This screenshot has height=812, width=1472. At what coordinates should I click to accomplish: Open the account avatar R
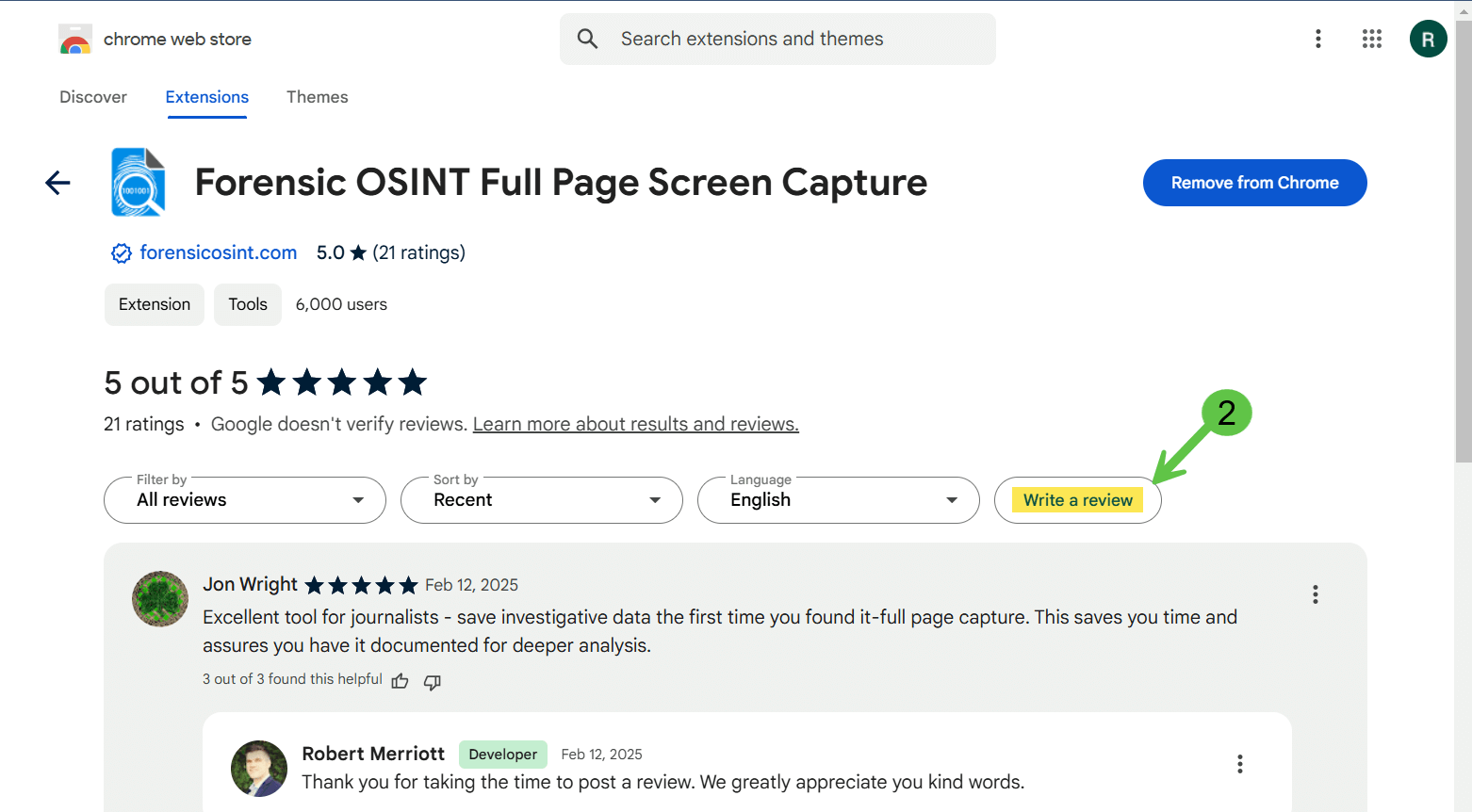coord(1428,39)
